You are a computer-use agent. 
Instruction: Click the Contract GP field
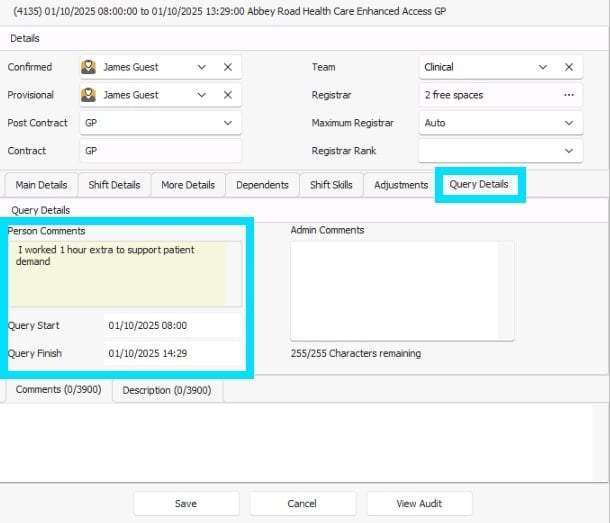(160, 151)
